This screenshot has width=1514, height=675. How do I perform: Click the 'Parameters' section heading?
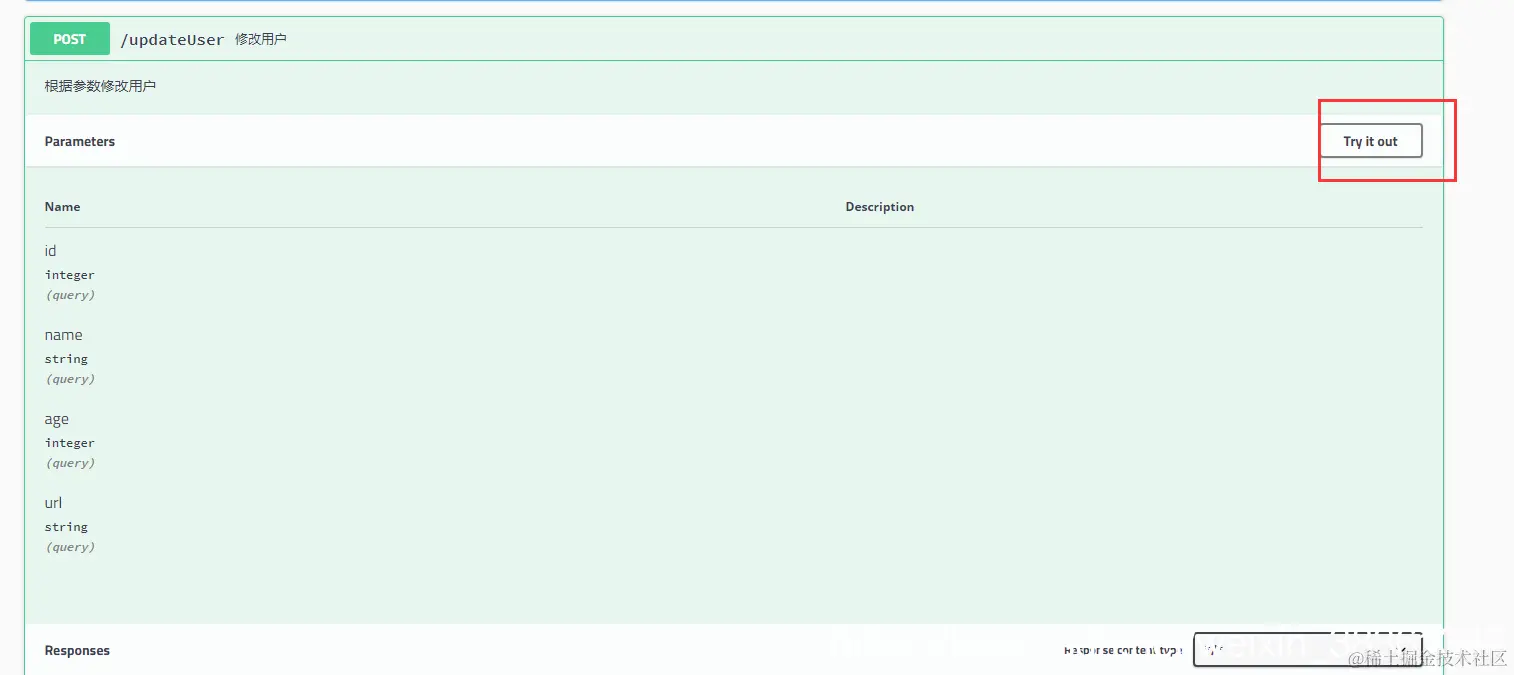pos(80,142)
